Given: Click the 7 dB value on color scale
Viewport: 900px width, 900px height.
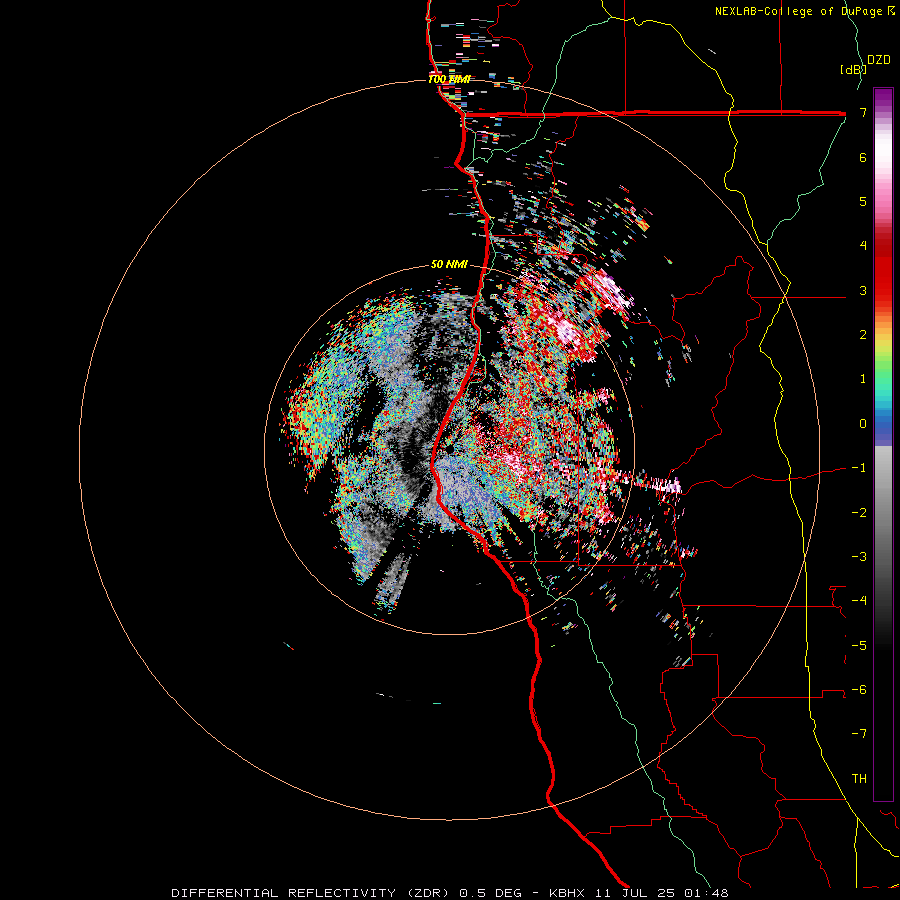Looking at the screenshot, I should pos(863,112).
